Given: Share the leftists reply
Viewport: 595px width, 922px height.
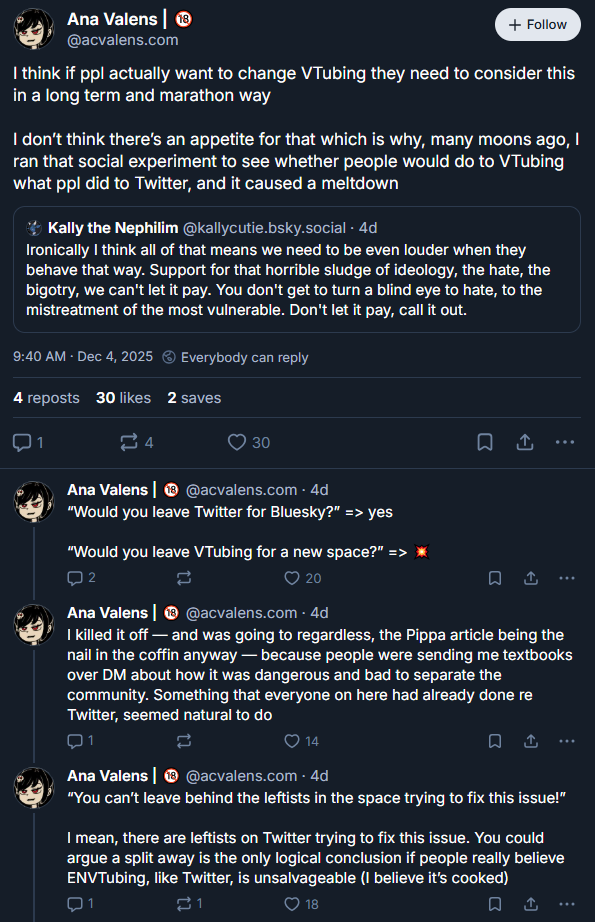Looking at the screenshot, I should click(x=531, y=904).
